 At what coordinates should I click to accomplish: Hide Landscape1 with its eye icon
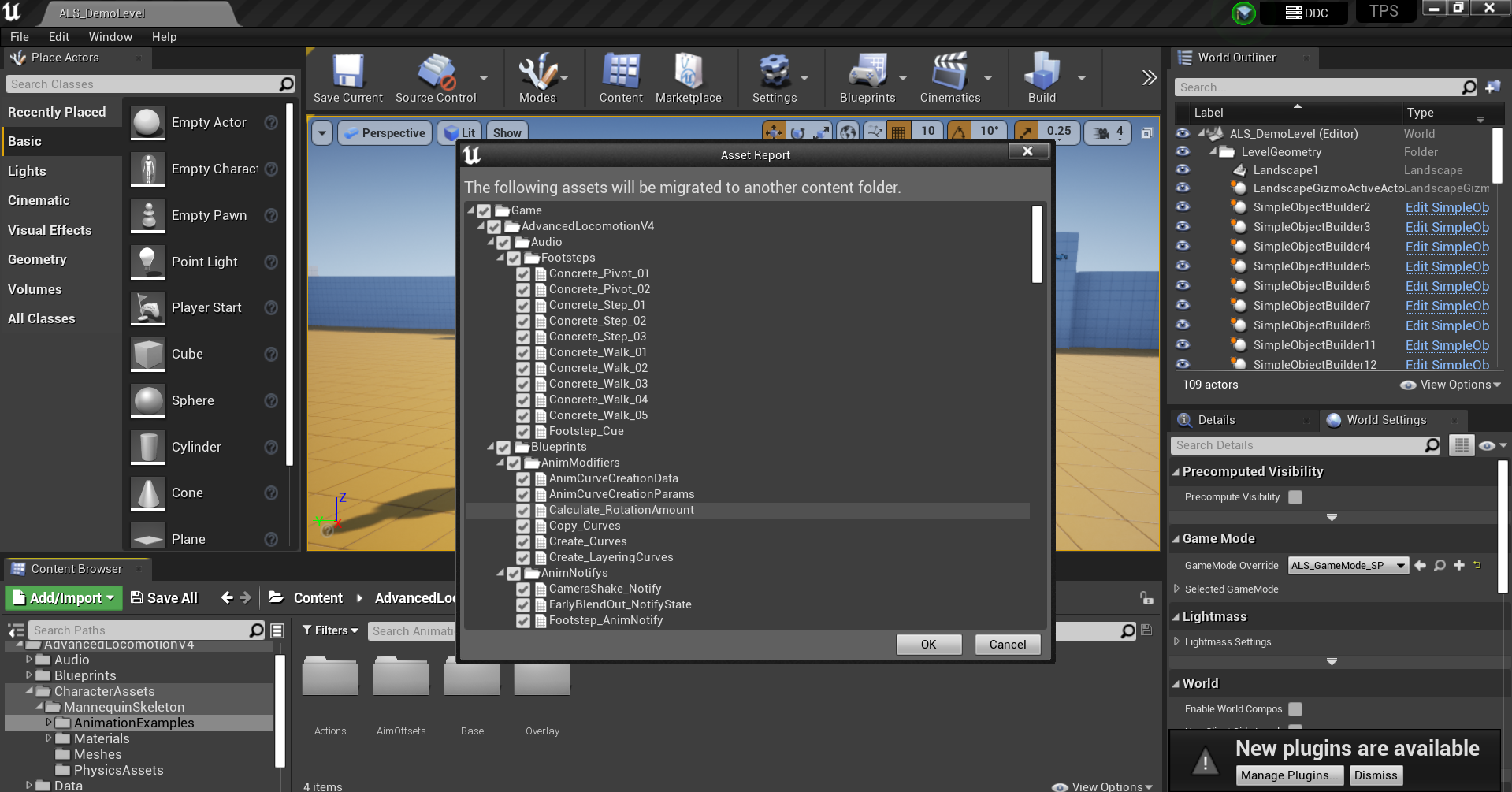[x=1183, y=170]
